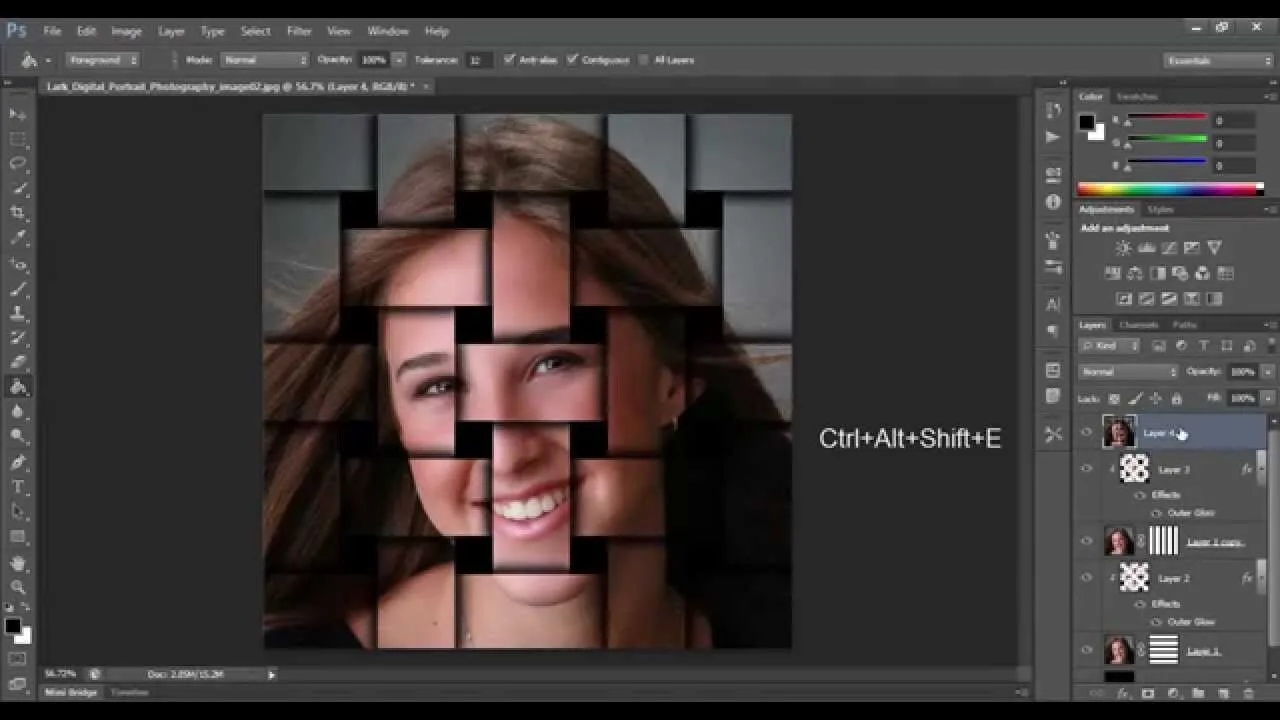Image resolution: width=1280 pixels, height=720 pixels.
Task: Hide Layer 1 with its eye icon
Action: coord(1087,650)
